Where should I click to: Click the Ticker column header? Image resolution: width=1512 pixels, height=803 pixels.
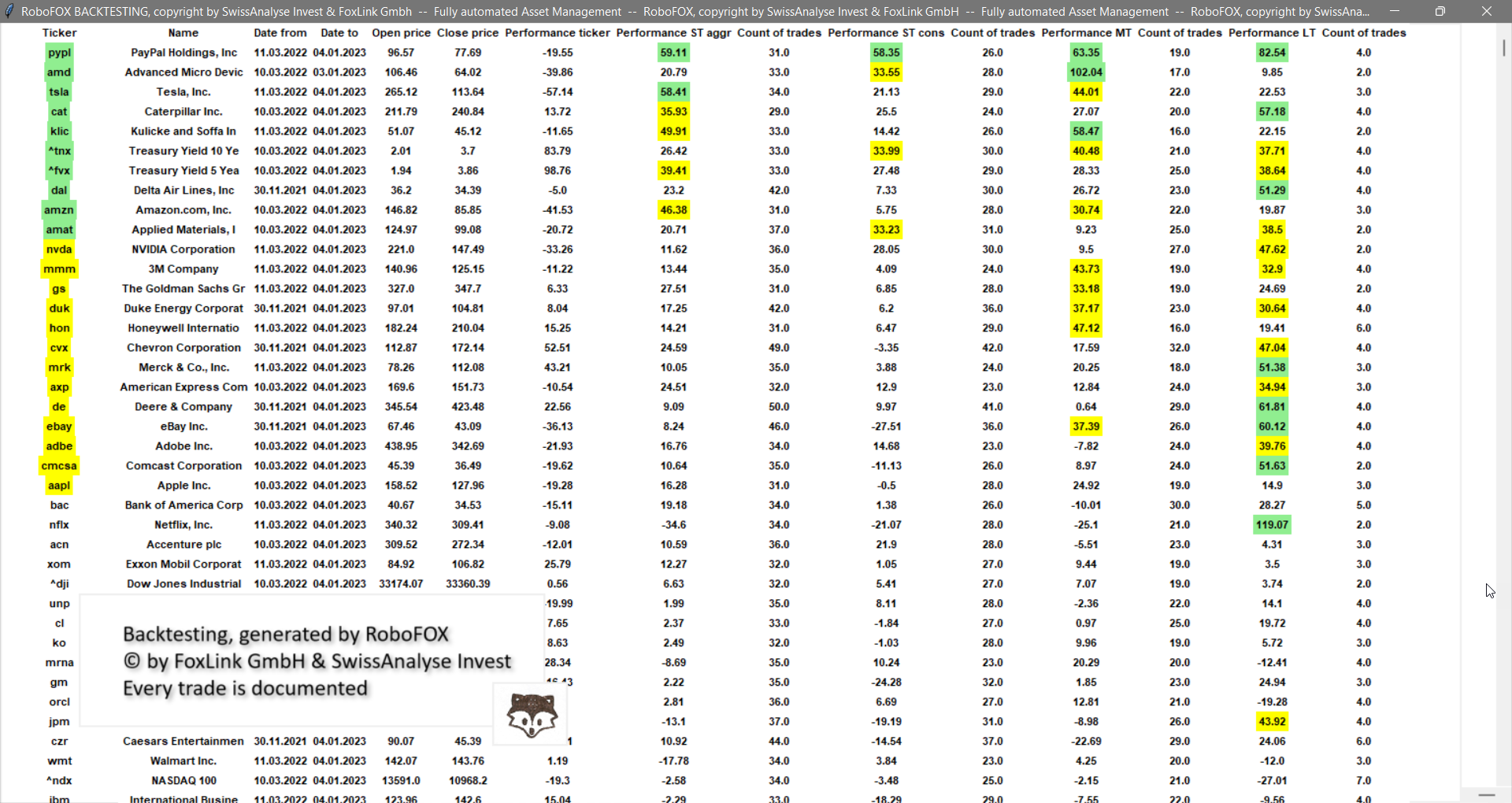point(59,33)
